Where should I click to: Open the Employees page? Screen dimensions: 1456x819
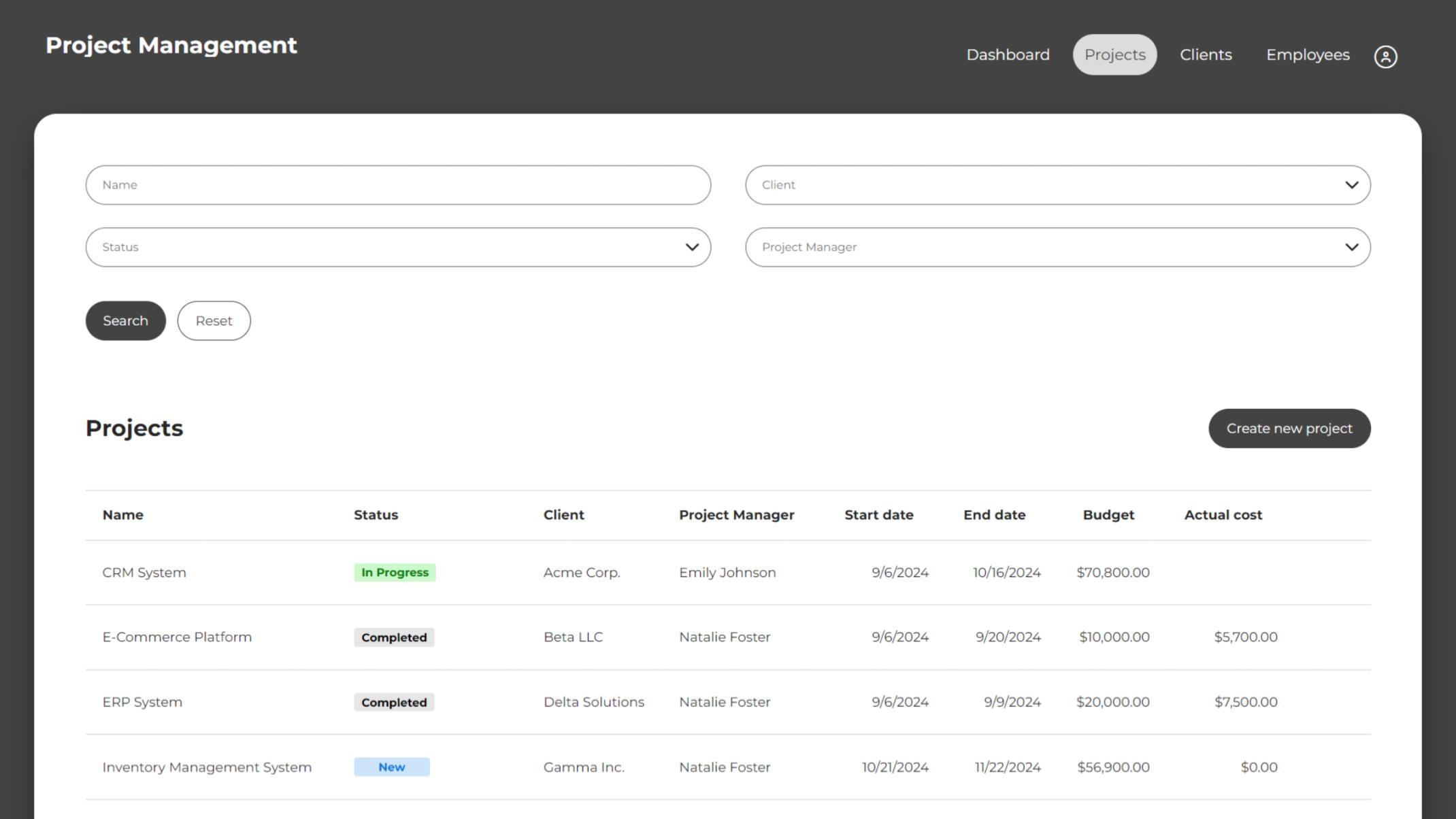[1307, 54]
